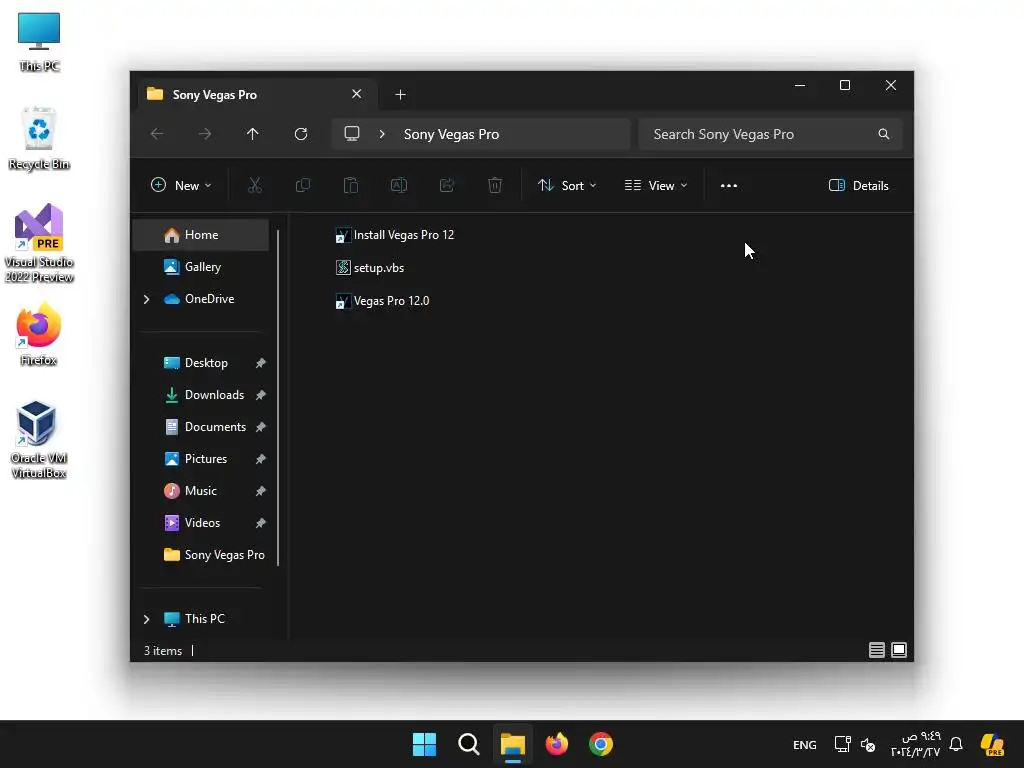Go forward with the right arrow

click(204, 134)
